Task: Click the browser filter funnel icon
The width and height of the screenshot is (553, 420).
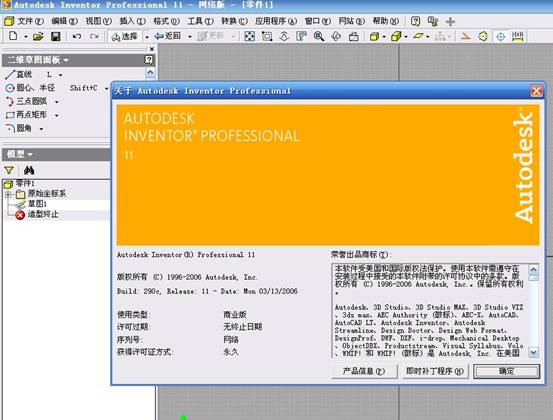Action: coord(9,170)
